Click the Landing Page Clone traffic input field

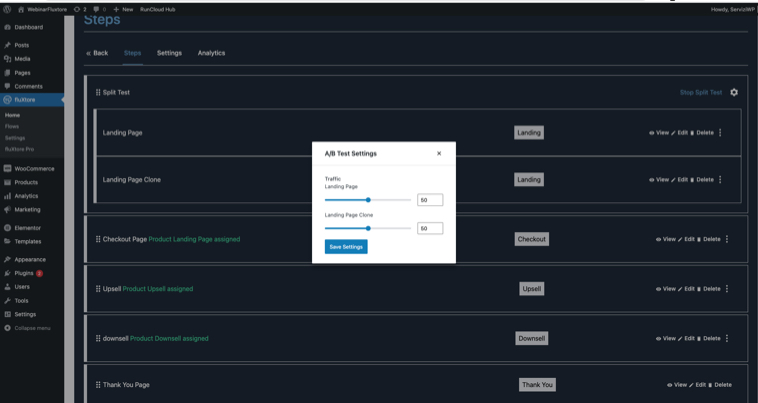coord(429,228)
